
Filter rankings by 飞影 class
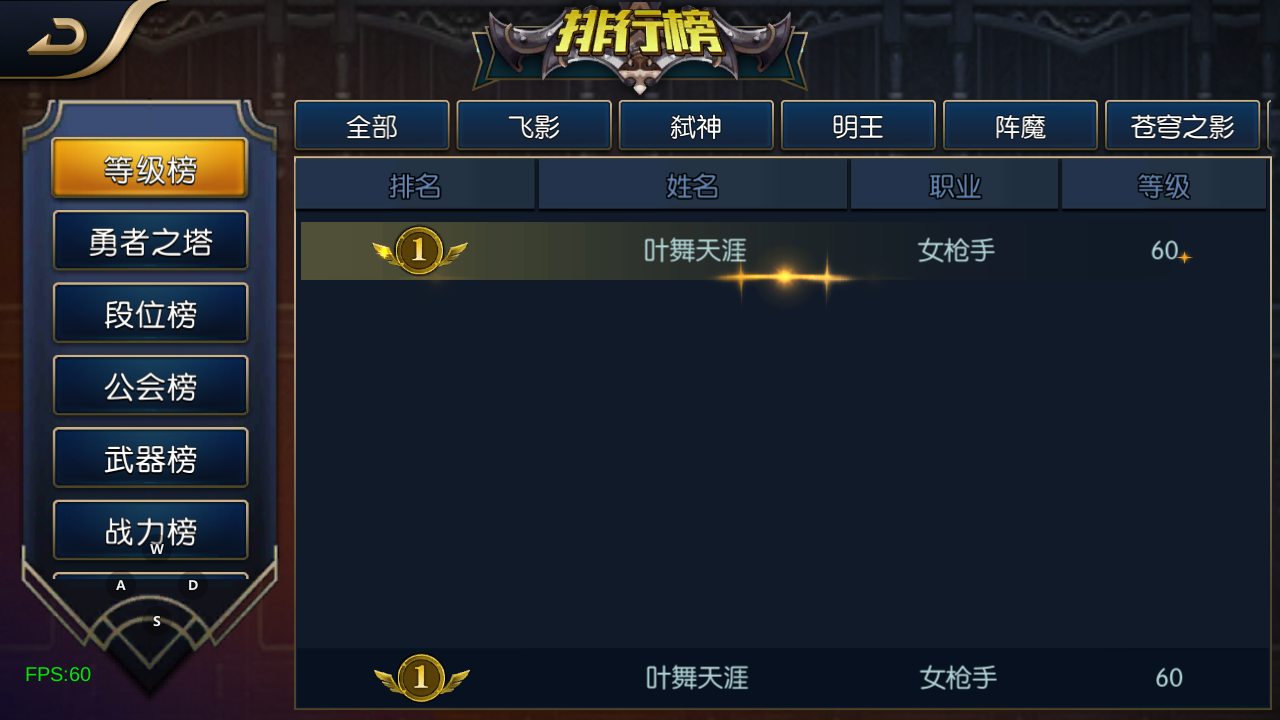[x=534, y=126]
